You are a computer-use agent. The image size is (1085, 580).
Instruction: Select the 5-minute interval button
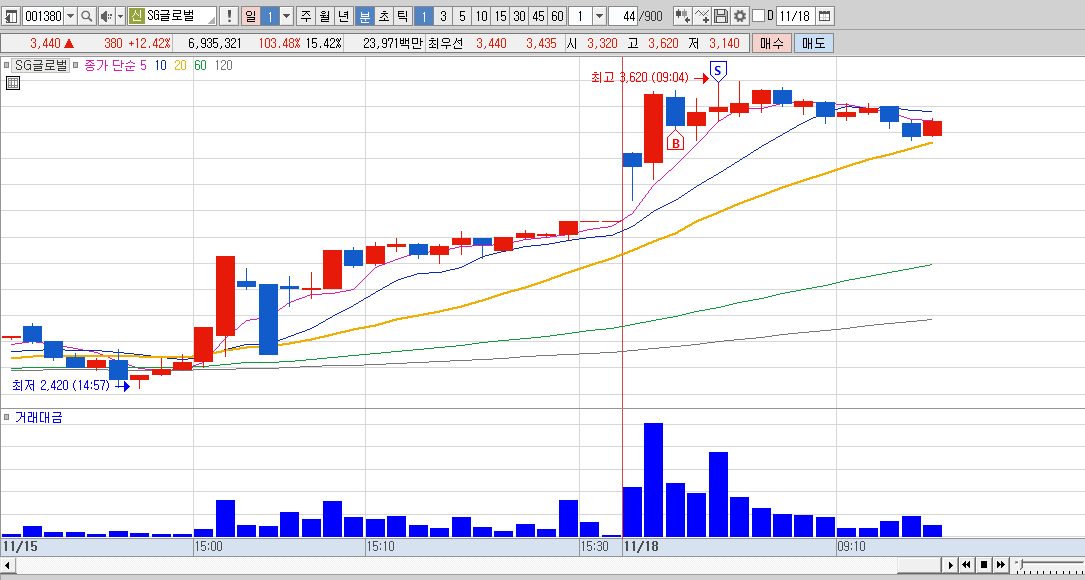pos(462,16)
